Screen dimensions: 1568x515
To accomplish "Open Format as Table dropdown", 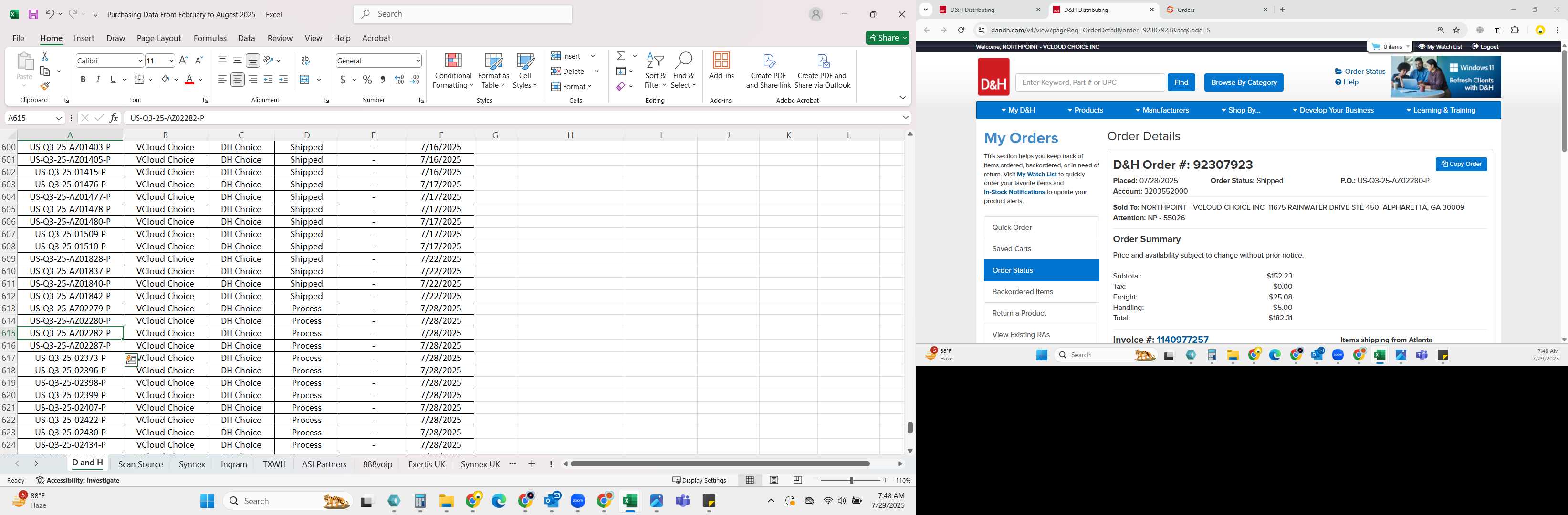I will pyautogui.click(x=493, y=71).
